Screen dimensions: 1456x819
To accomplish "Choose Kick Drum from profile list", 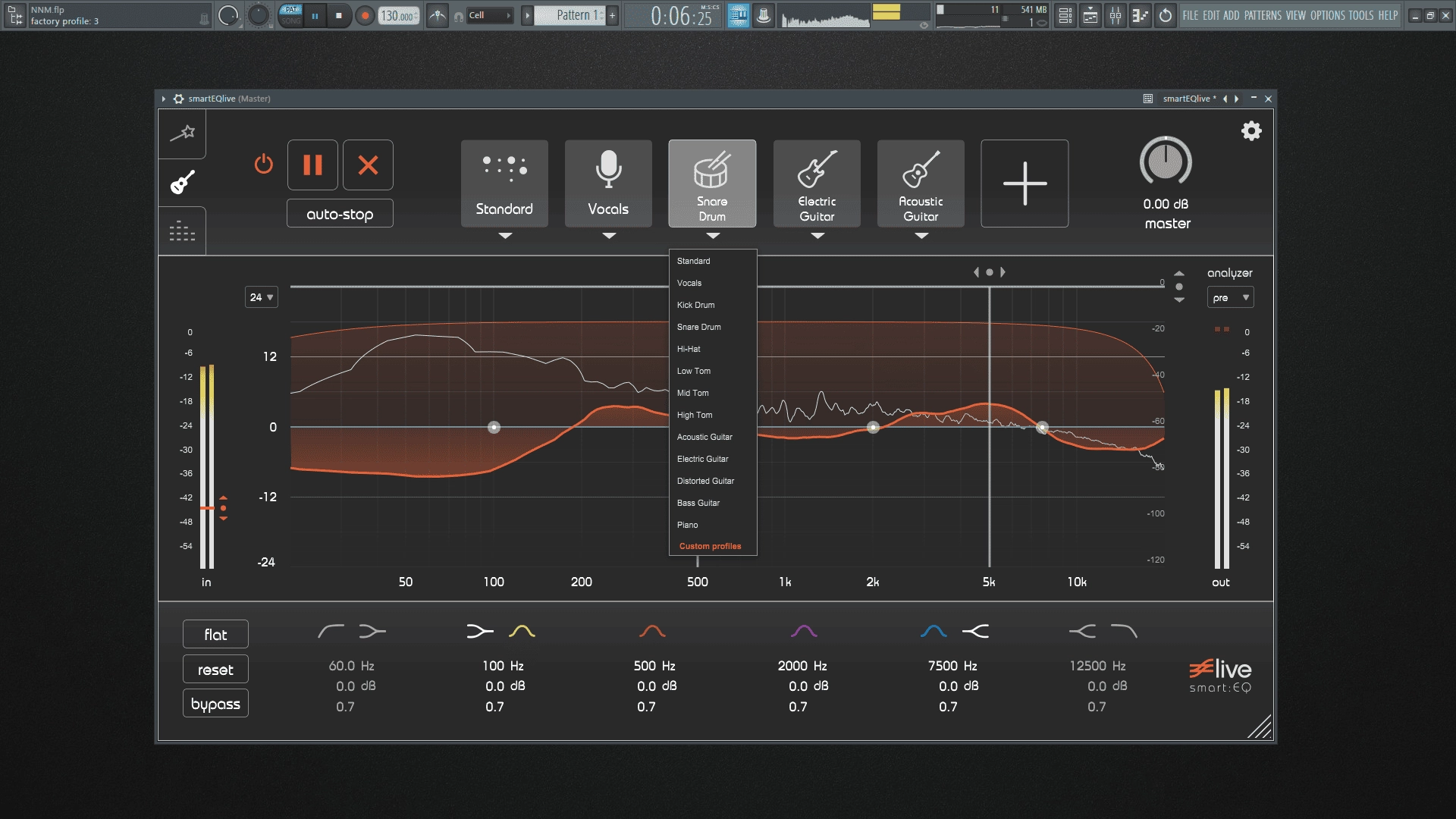I will (713, 305).
